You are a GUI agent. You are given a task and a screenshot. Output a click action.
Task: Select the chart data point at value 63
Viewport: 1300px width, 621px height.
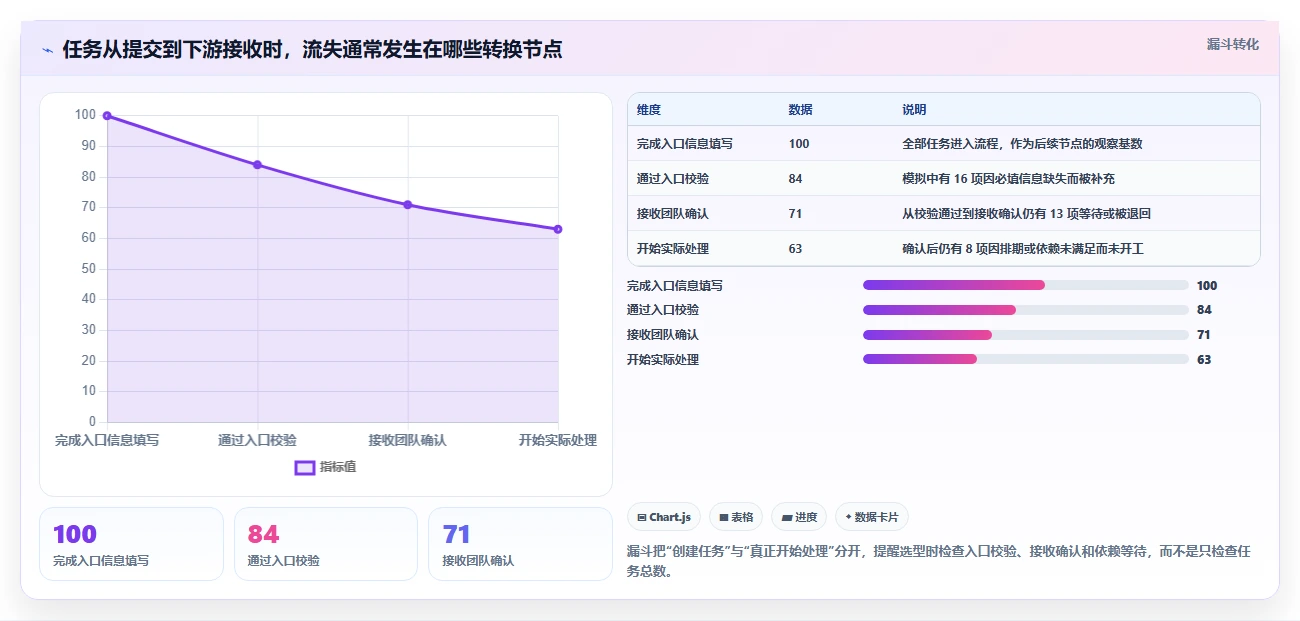(558, 229)
